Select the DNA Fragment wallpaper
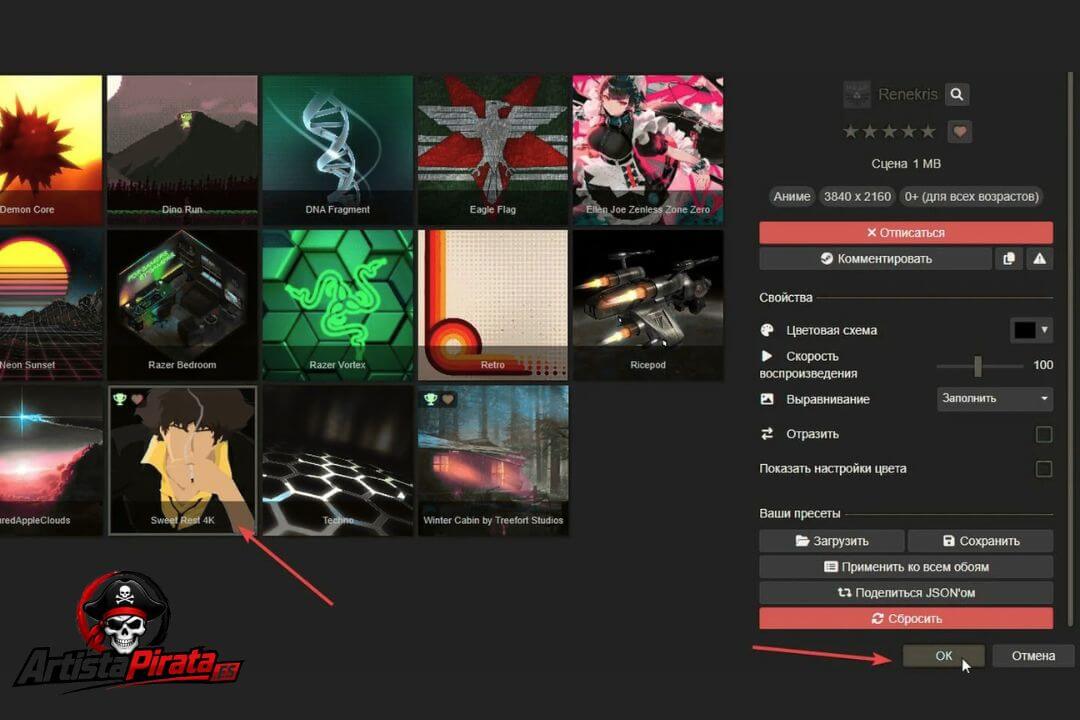 click(338, 150)
